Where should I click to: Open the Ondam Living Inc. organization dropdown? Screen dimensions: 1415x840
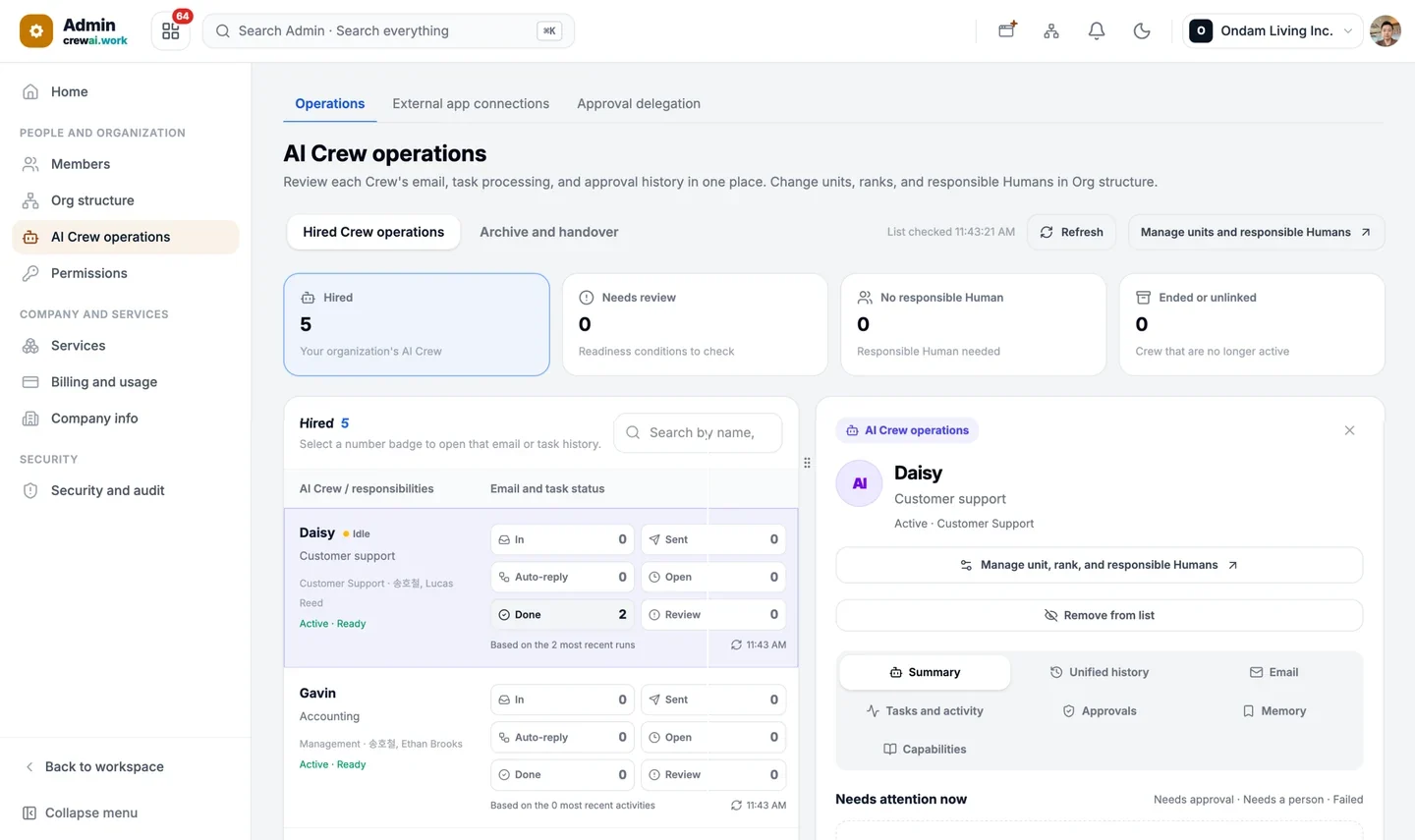pos(1273,31)
